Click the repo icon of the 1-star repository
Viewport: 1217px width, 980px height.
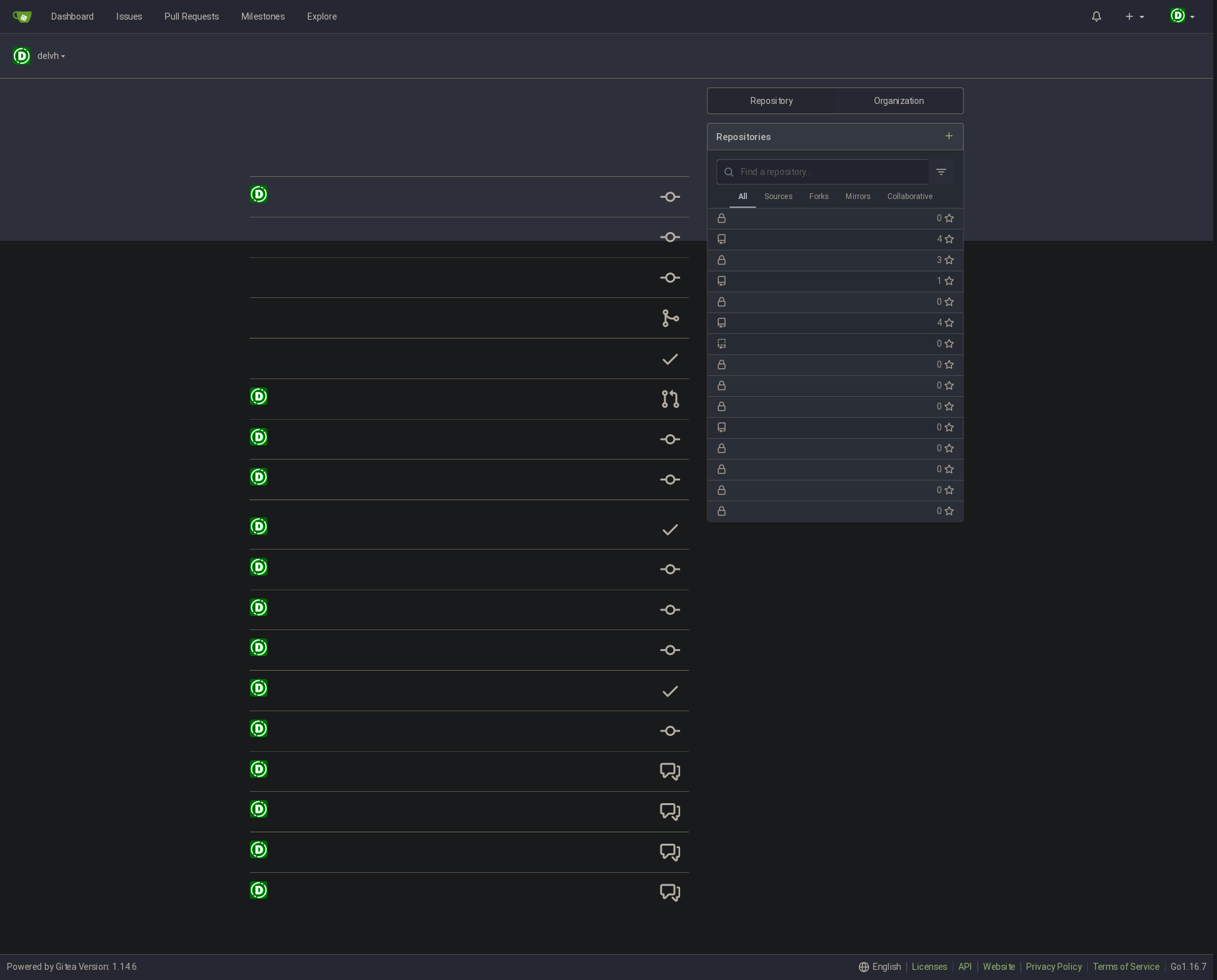coord(721,281)
